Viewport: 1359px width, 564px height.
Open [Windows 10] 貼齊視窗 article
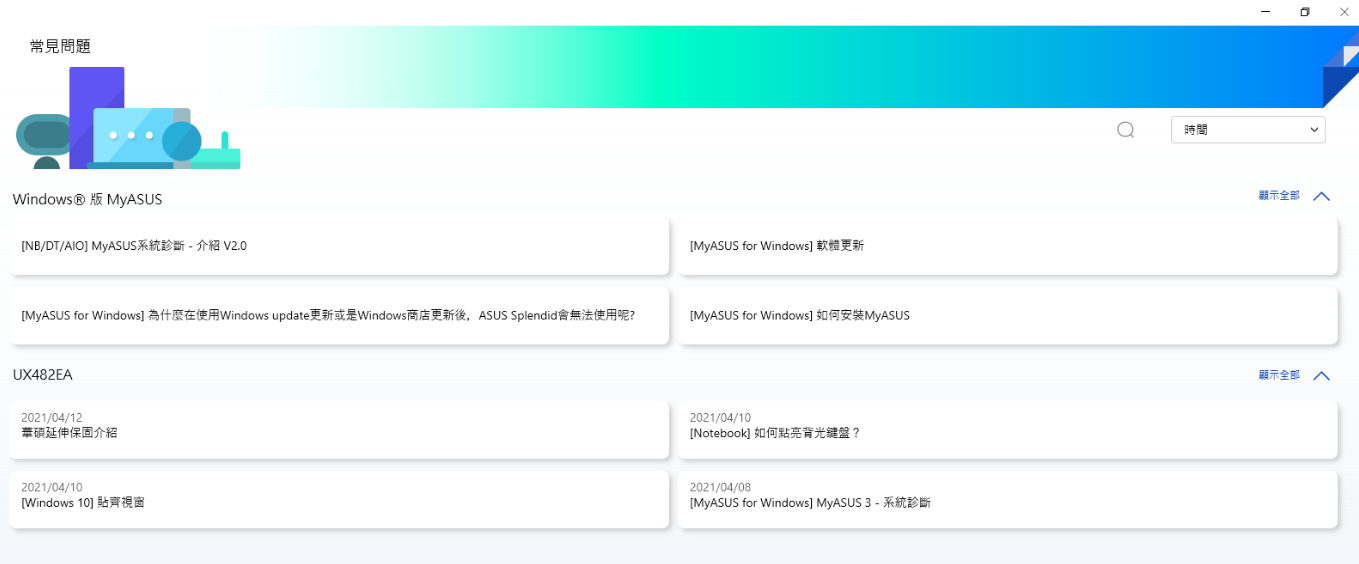[339, 500]
